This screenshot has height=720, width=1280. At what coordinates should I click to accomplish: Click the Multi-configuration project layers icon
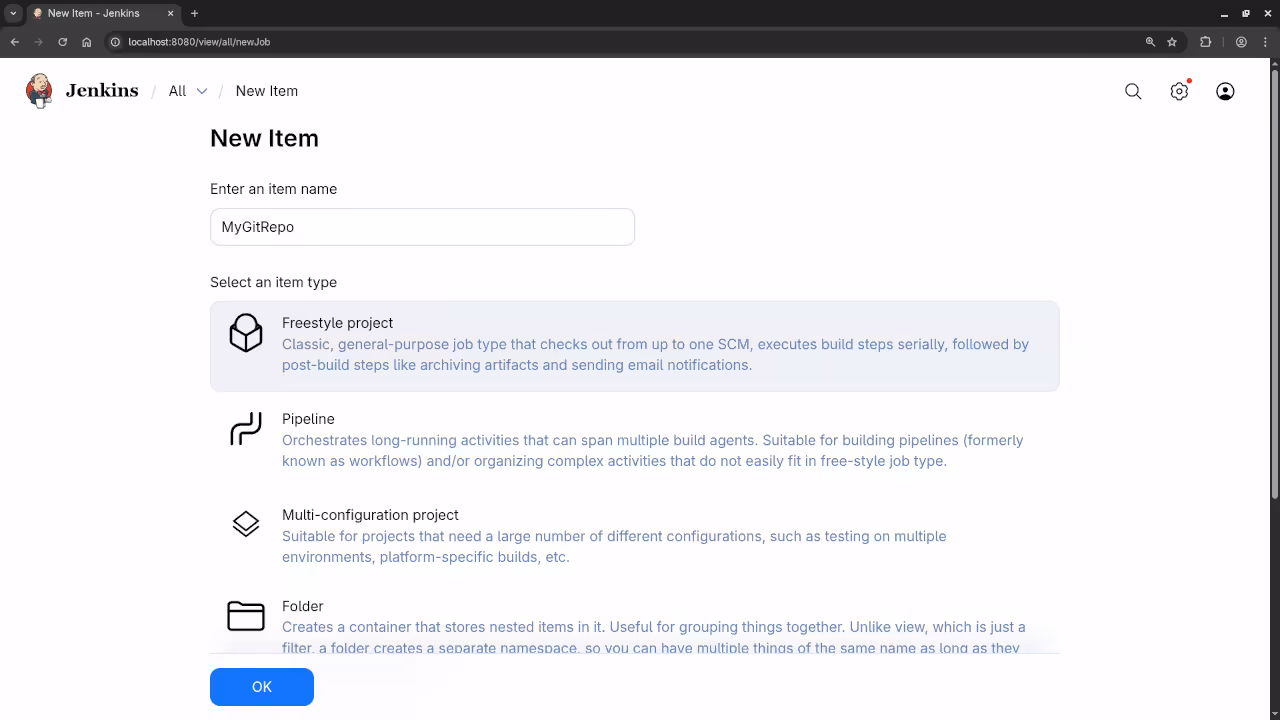(x=246, y=524)
